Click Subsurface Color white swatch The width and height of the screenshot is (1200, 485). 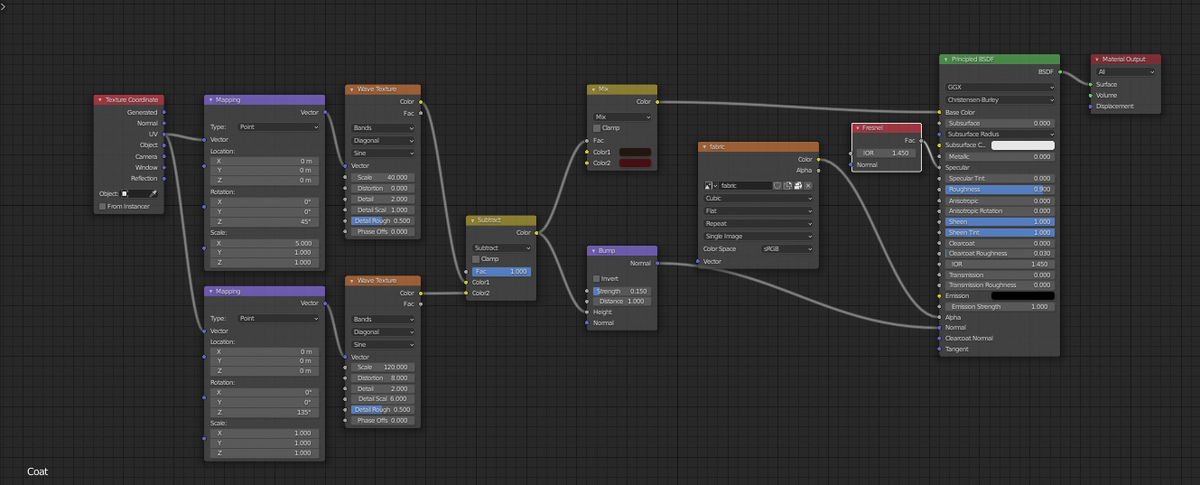[1022, 145]
